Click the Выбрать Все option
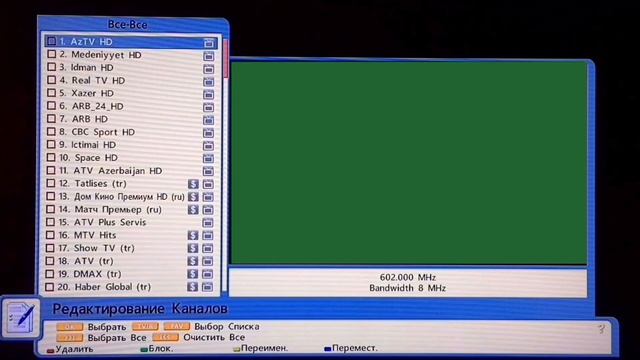Viewport: 640px width, 360px height. pos(117,338)
